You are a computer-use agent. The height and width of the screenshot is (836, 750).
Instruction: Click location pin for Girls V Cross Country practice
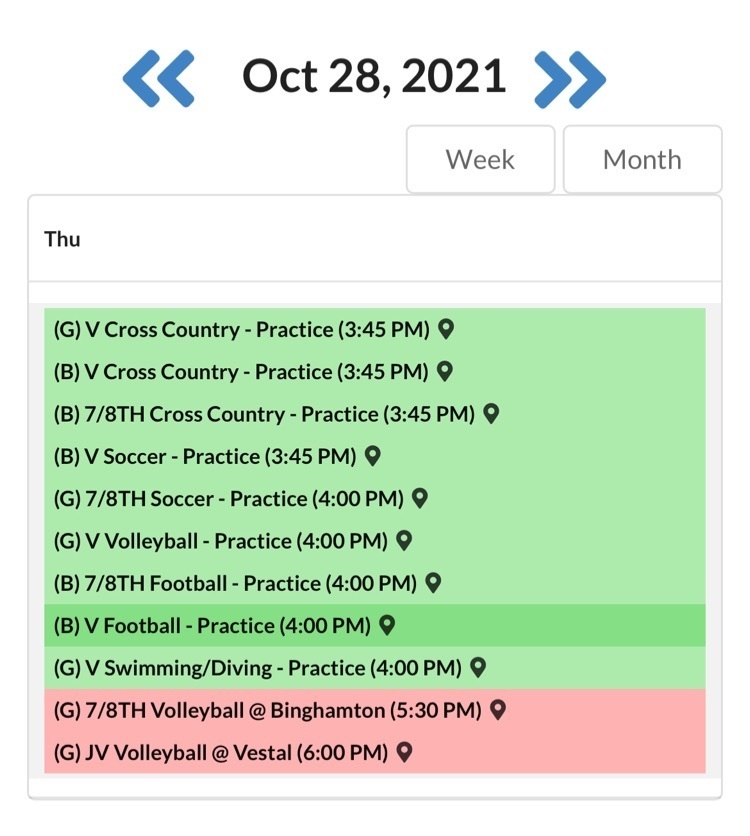446,328
